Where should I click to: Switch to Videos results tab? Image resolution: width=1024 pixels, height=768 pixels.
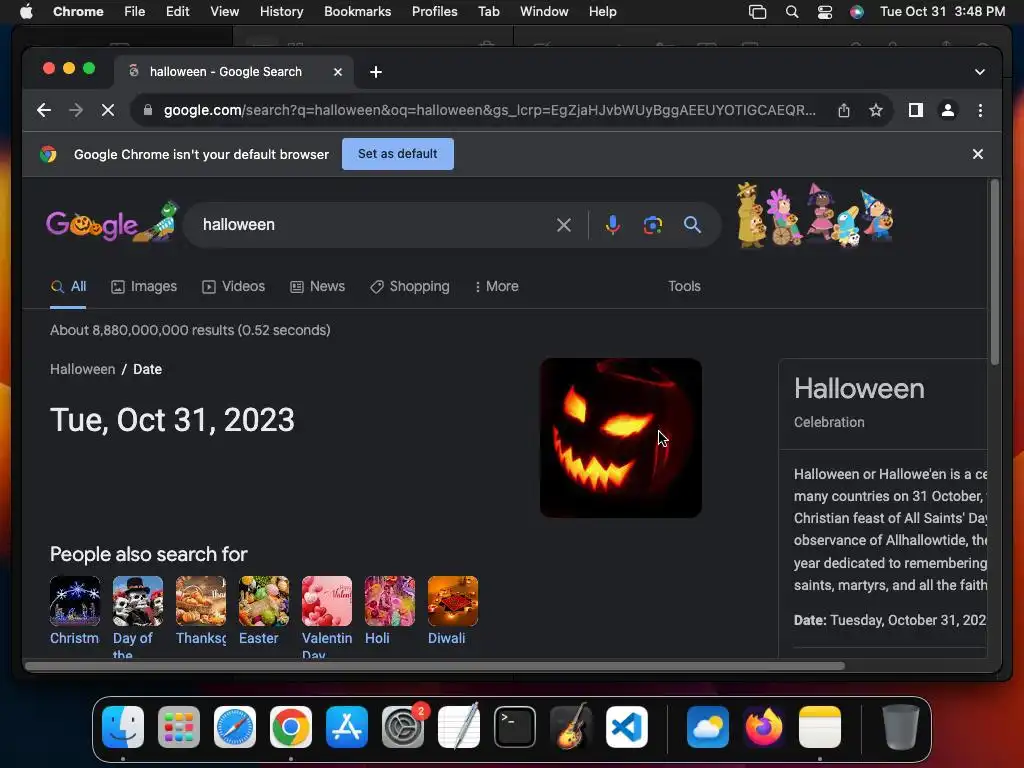[233, 287]
